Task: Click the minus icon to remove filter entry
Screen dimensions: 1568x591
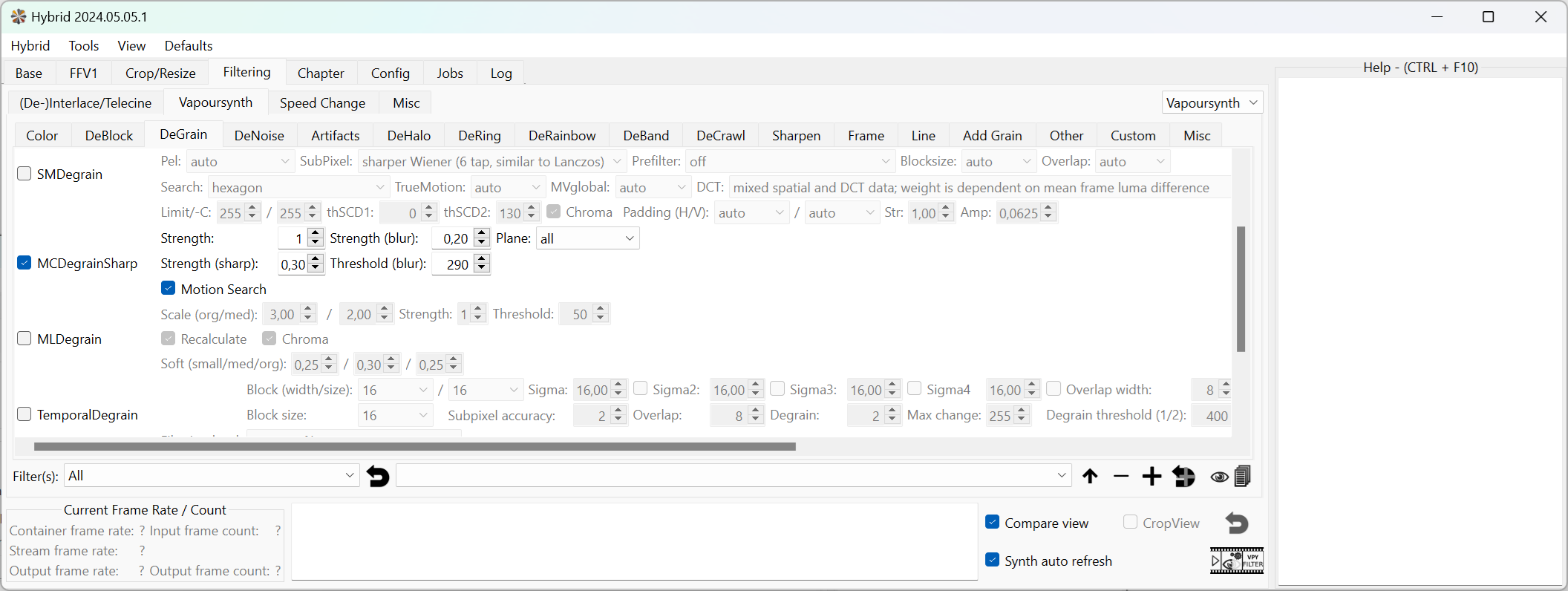Action: coord(1121,477)
